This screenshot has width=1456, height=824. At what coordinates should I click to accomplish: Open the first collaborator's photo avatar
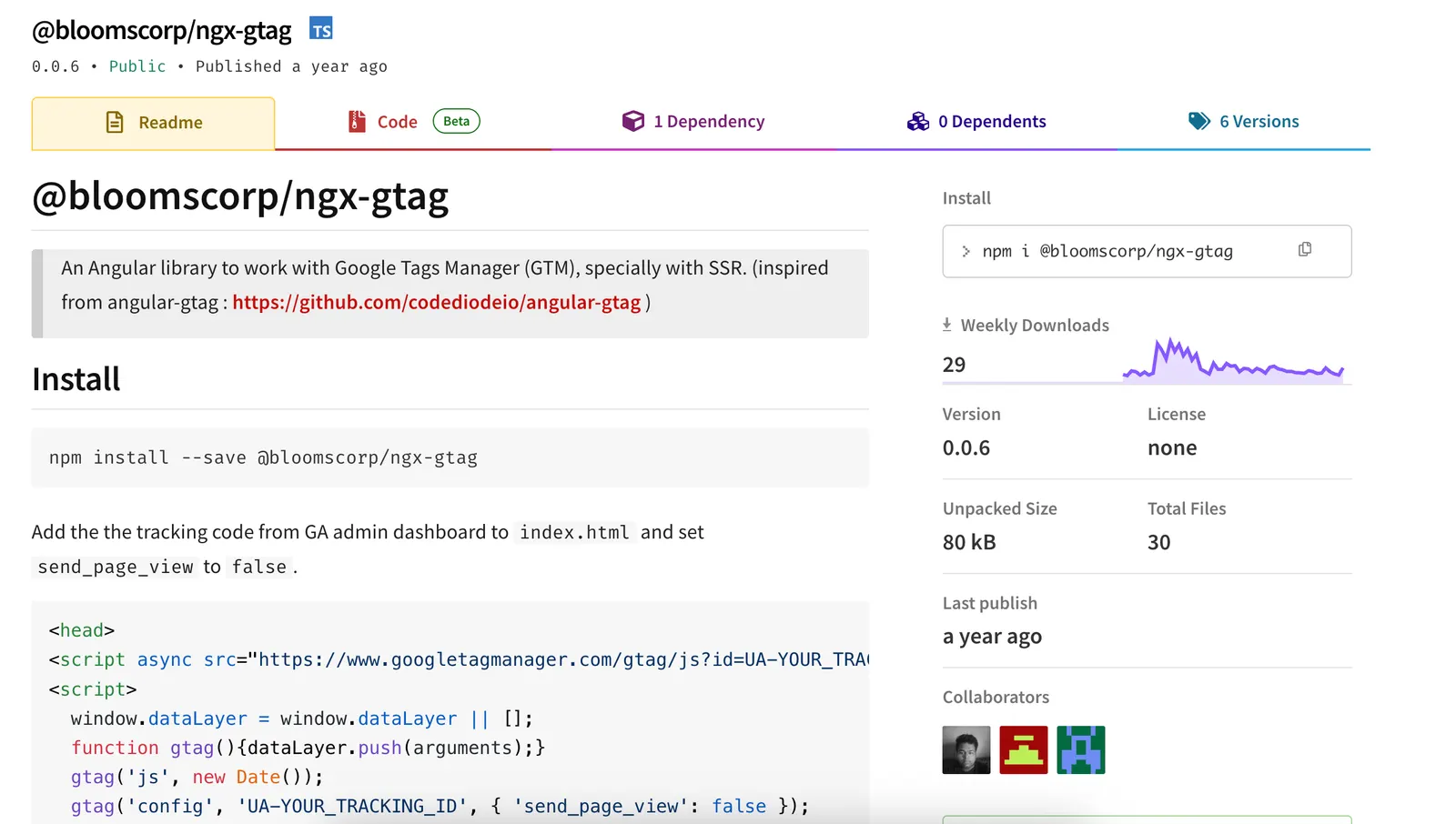[x=966, y=749]
